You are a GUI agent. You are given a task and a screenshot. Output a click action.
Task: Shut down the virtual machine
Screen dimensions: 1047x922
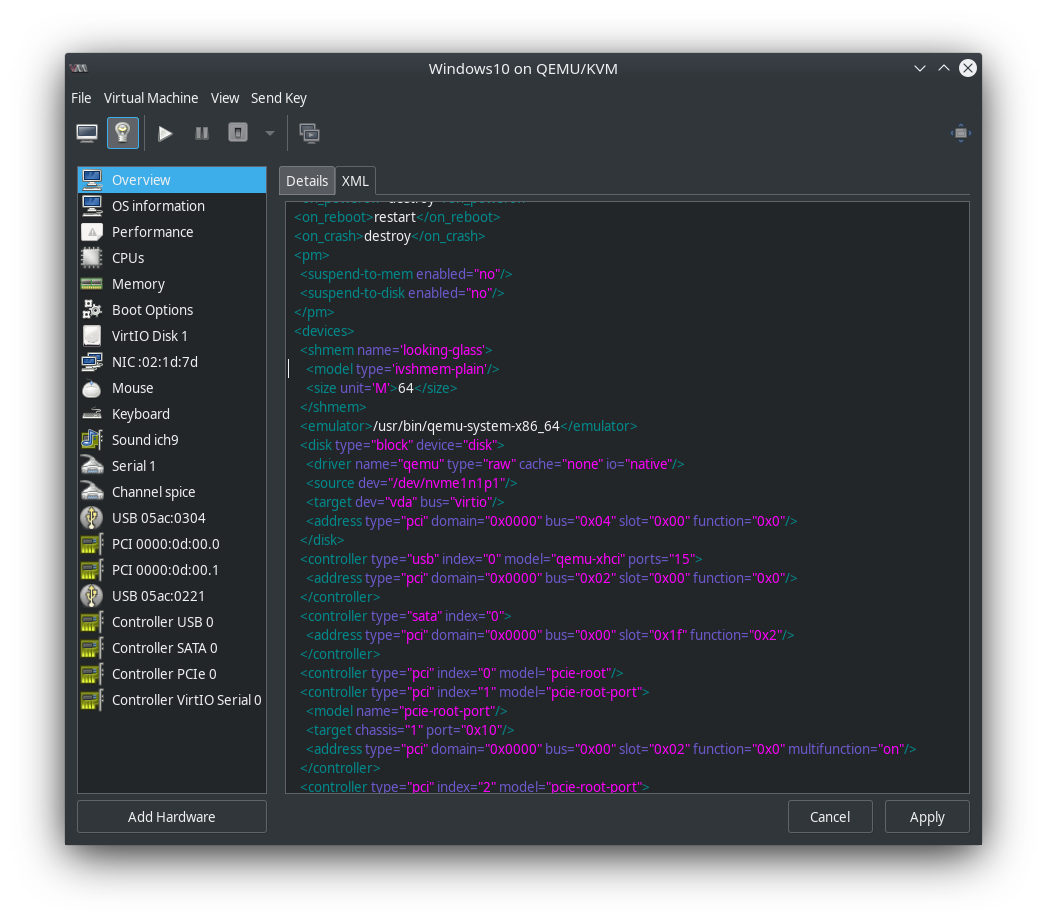[x=238, y=133]
